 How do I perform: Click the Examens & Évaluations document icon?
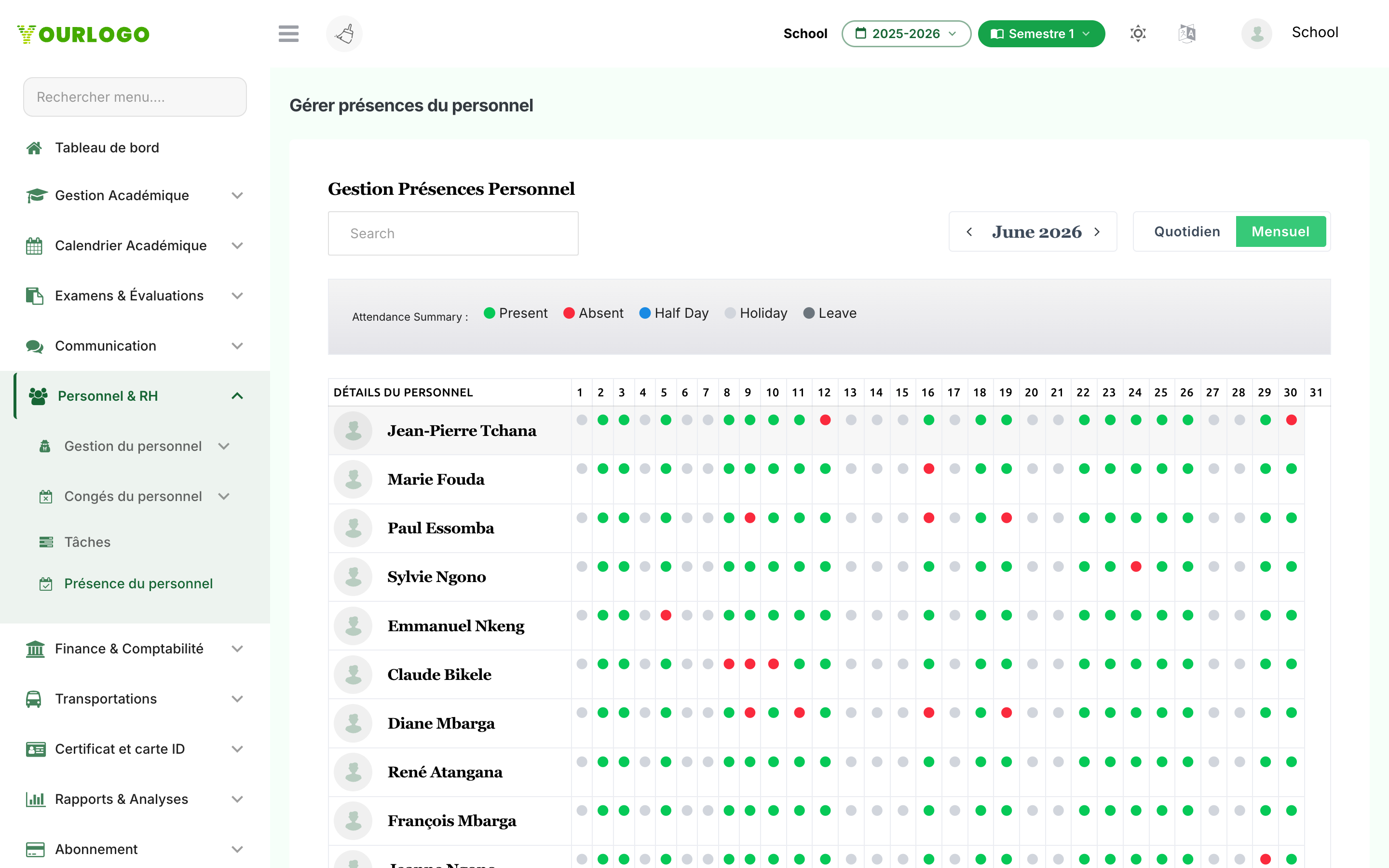click(x=34, y=296)
